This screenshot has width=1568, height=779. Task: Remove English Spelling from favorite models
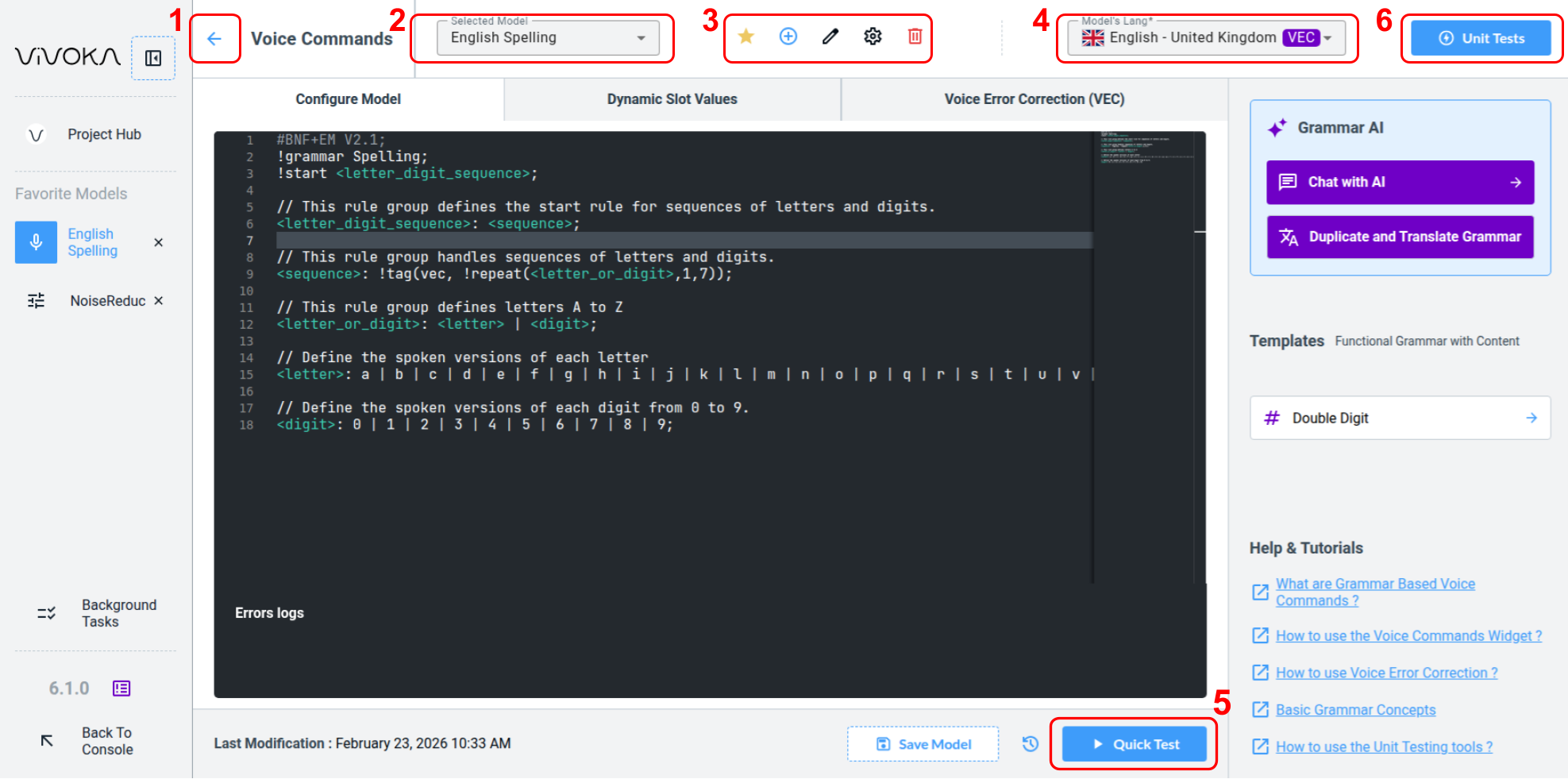pos(159,242)
